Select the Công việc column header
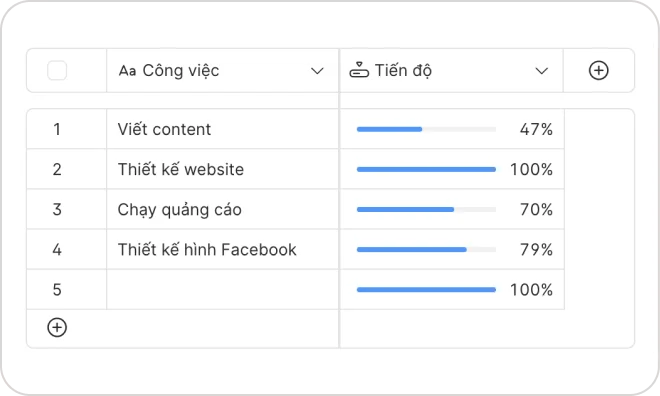Image resolution: width=660 pixels, height=396 pixels. (x=223, y=70)
